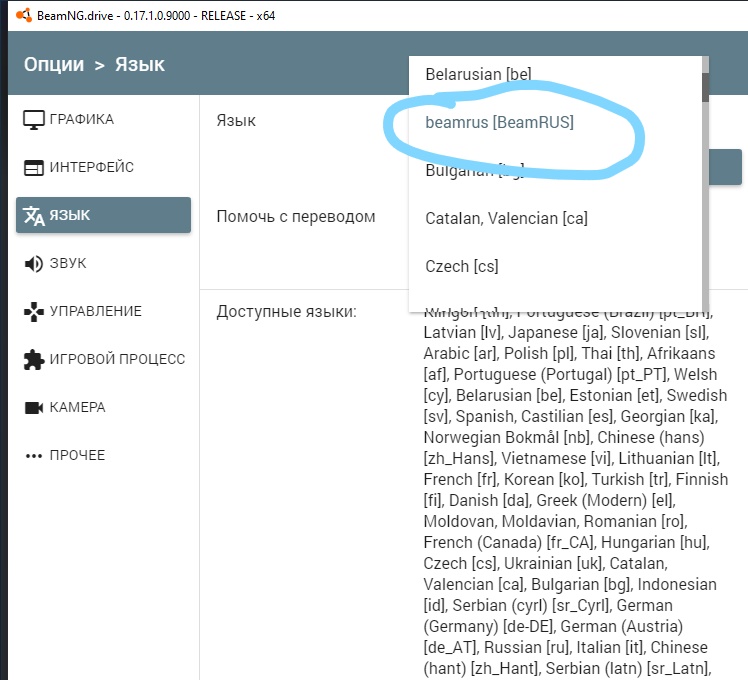Choose Czech [cs] from language list

[555, 266]
